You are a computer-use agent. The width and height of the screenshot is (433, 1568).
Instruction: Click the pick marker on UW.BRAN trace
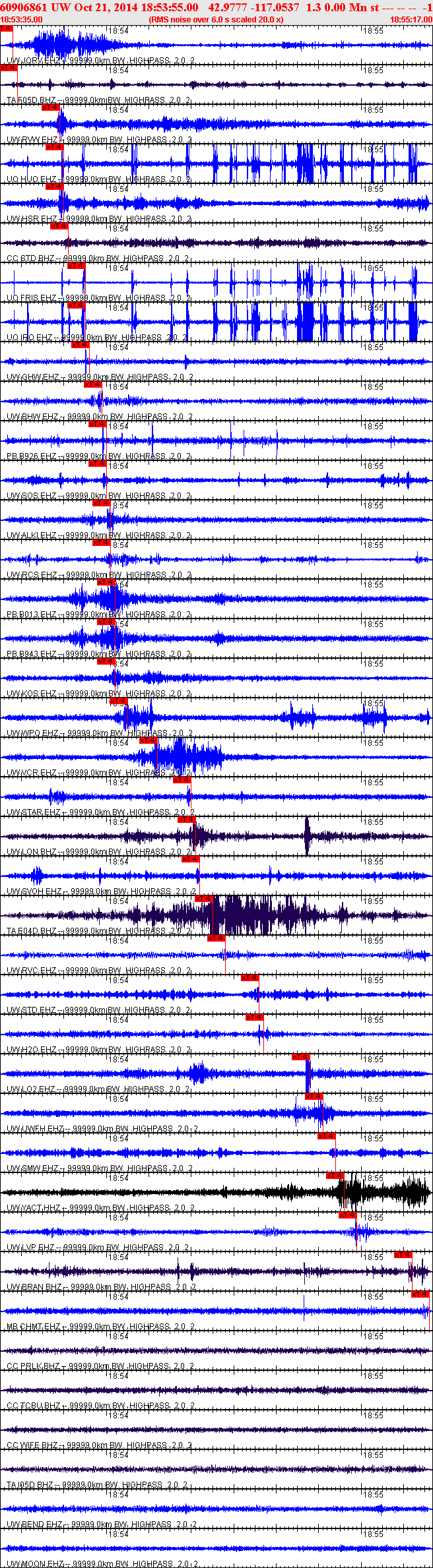tap(403, 1255)
